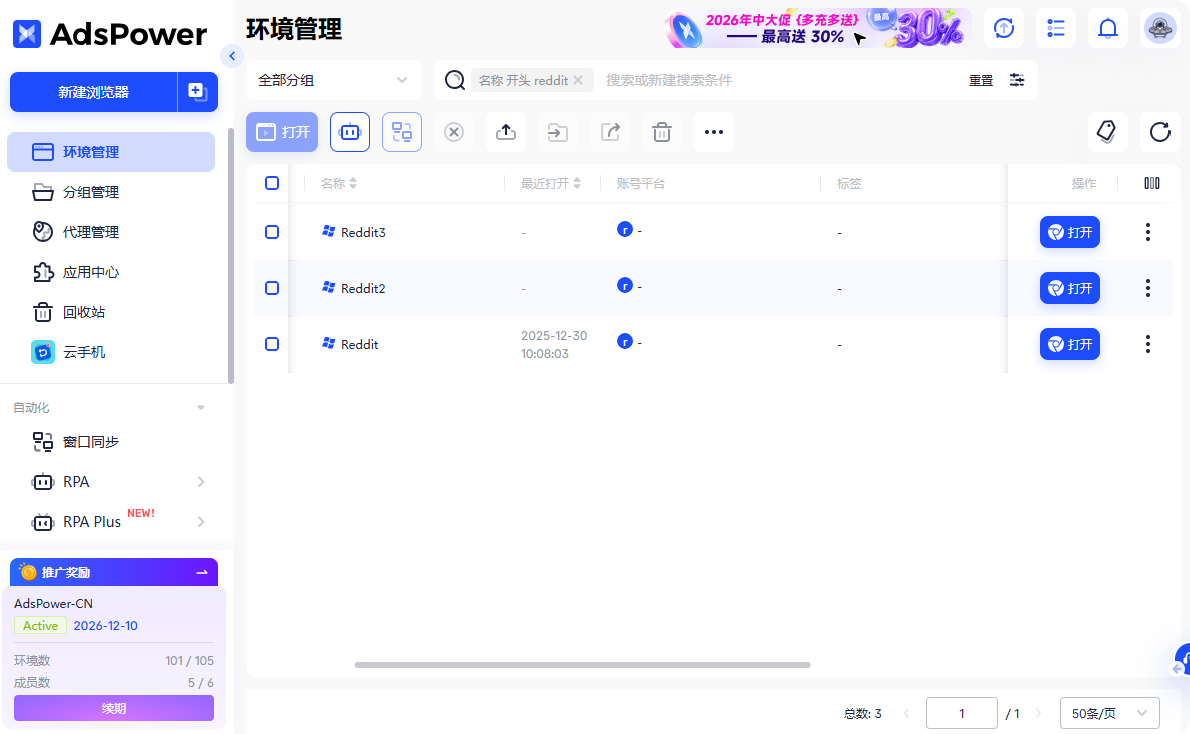Click the promo reward arrow icon
The image size is (1190, 734).
(202, 572)
